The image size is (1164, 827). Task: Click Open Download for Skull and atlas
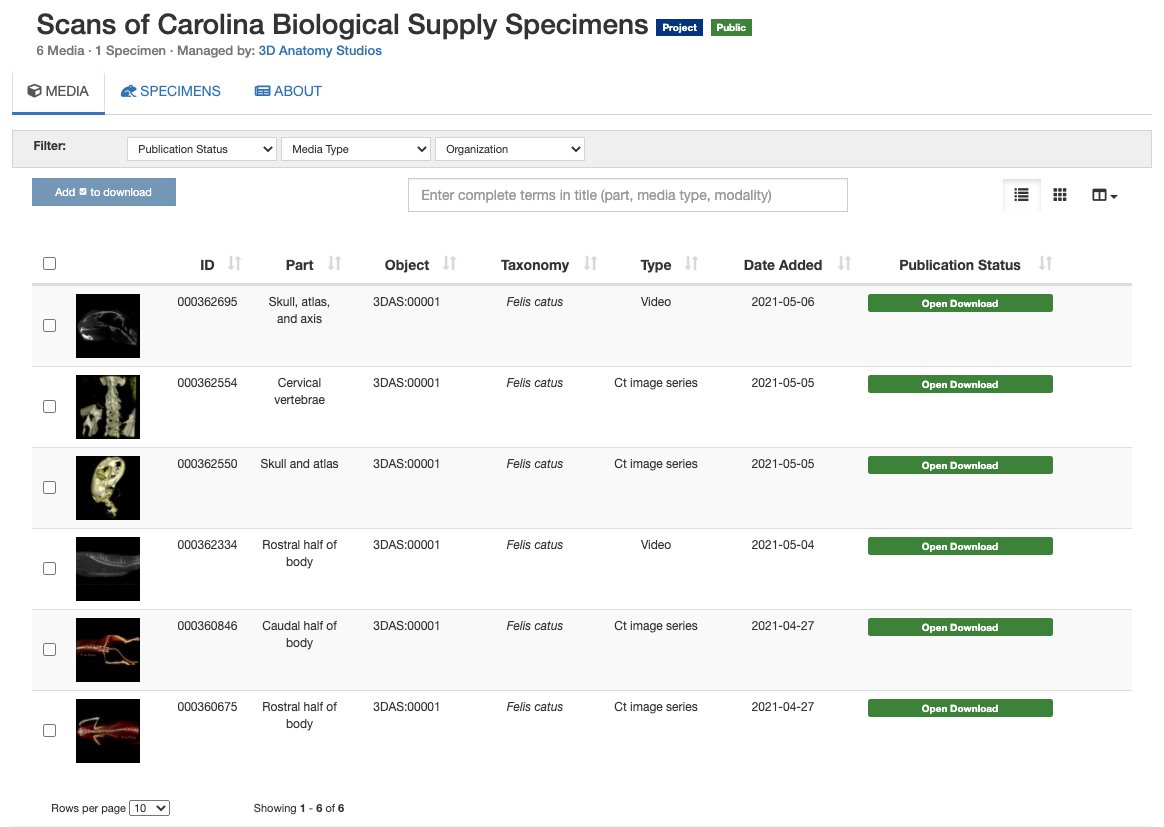[960, 465]
